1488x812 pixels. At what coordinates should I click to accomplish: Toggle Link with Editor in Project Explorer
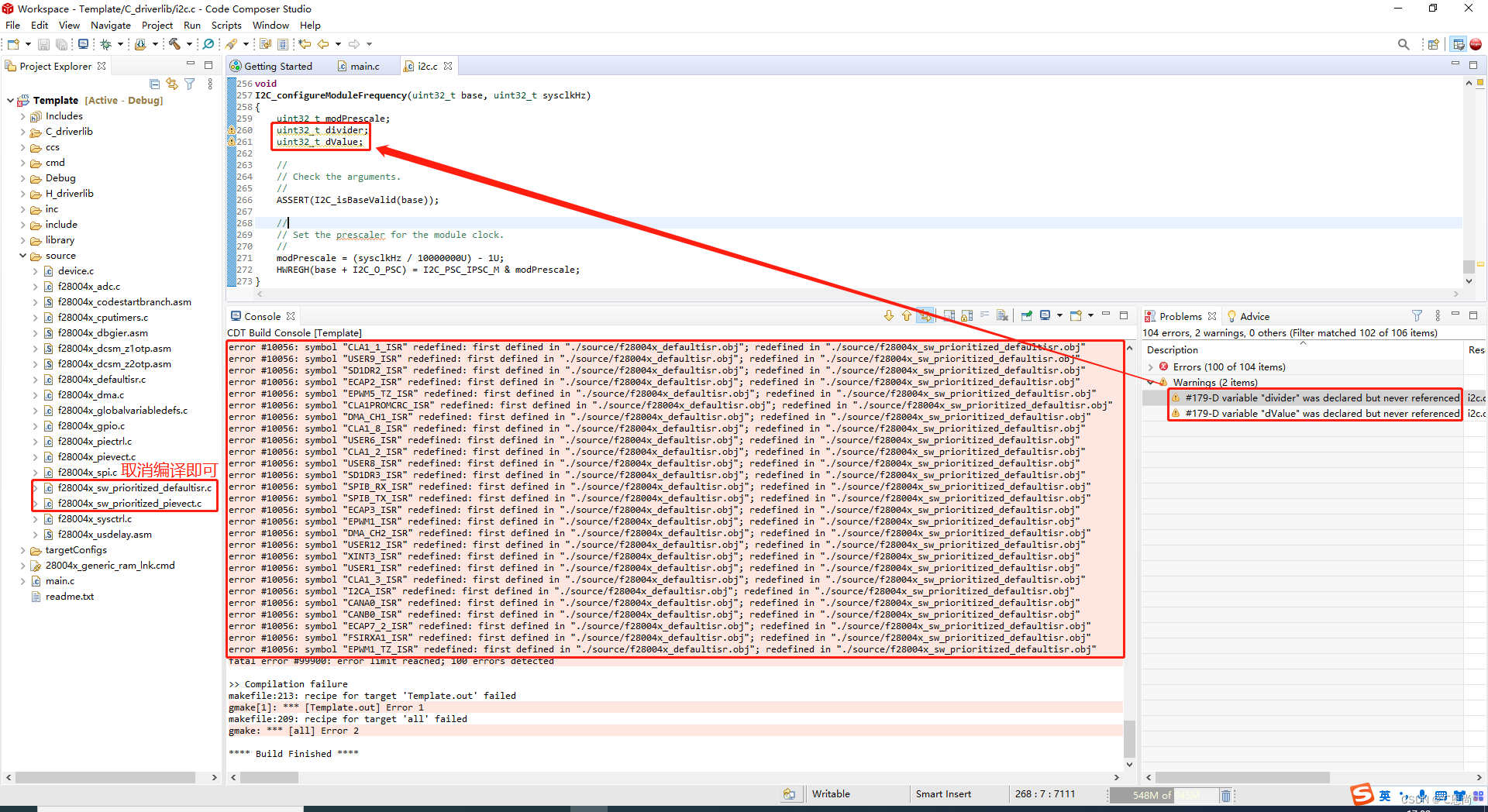tap(172, 84)
